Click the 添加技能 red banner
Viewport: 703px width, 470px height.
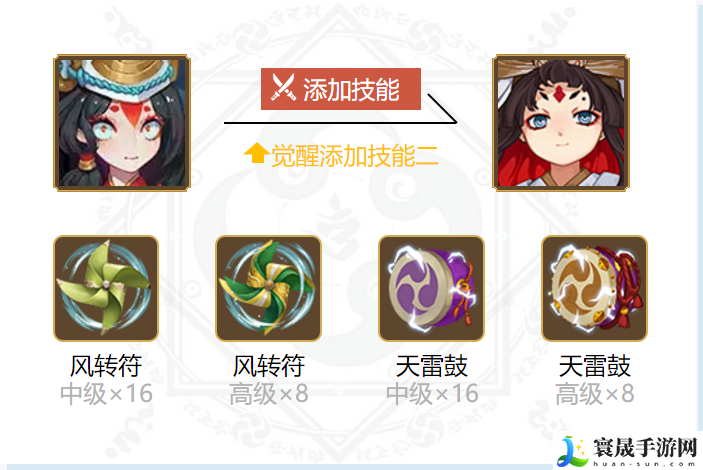(x=341, y=89)
